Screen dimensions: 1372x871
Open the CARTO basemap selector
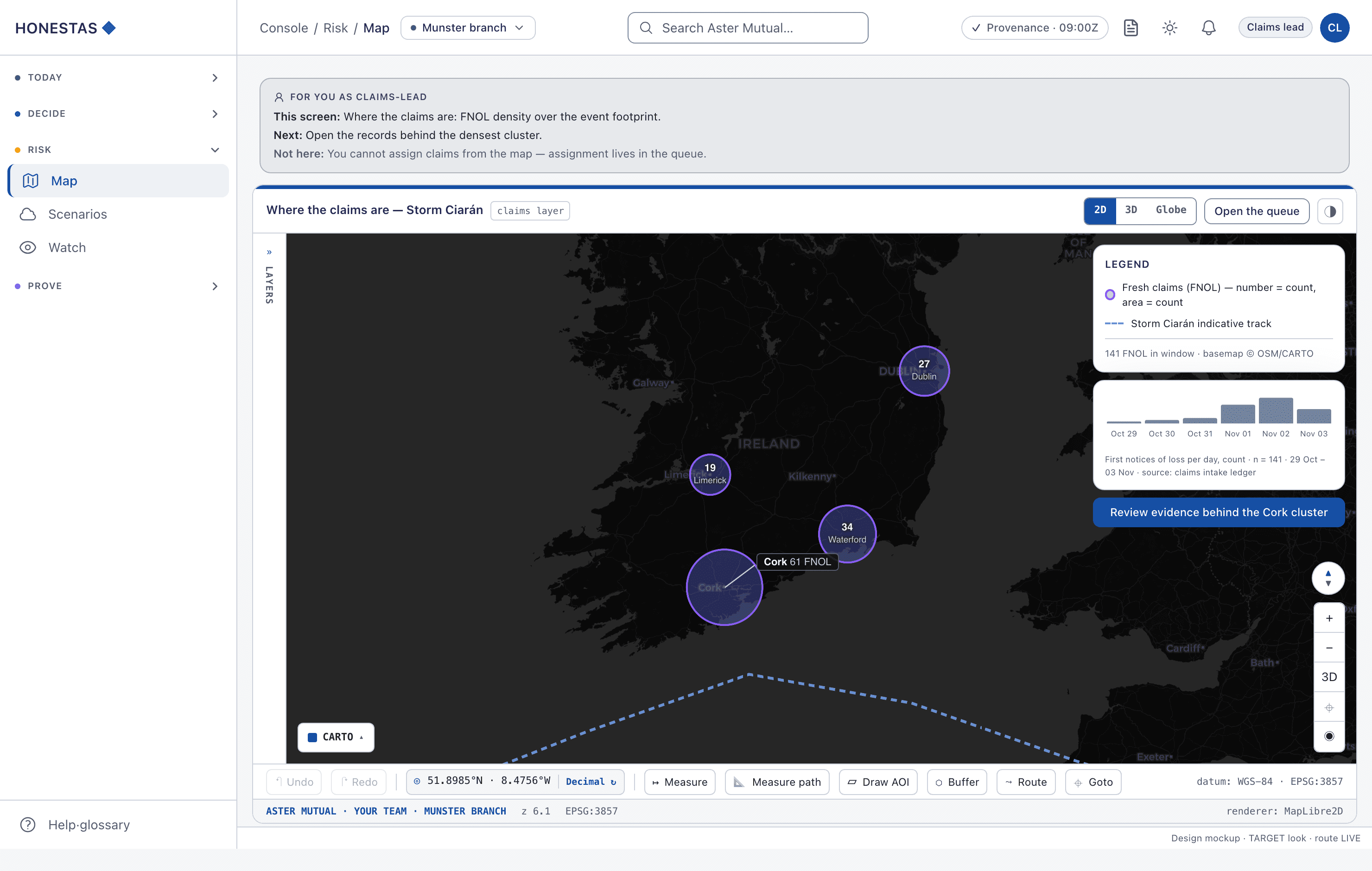(336, 737)
